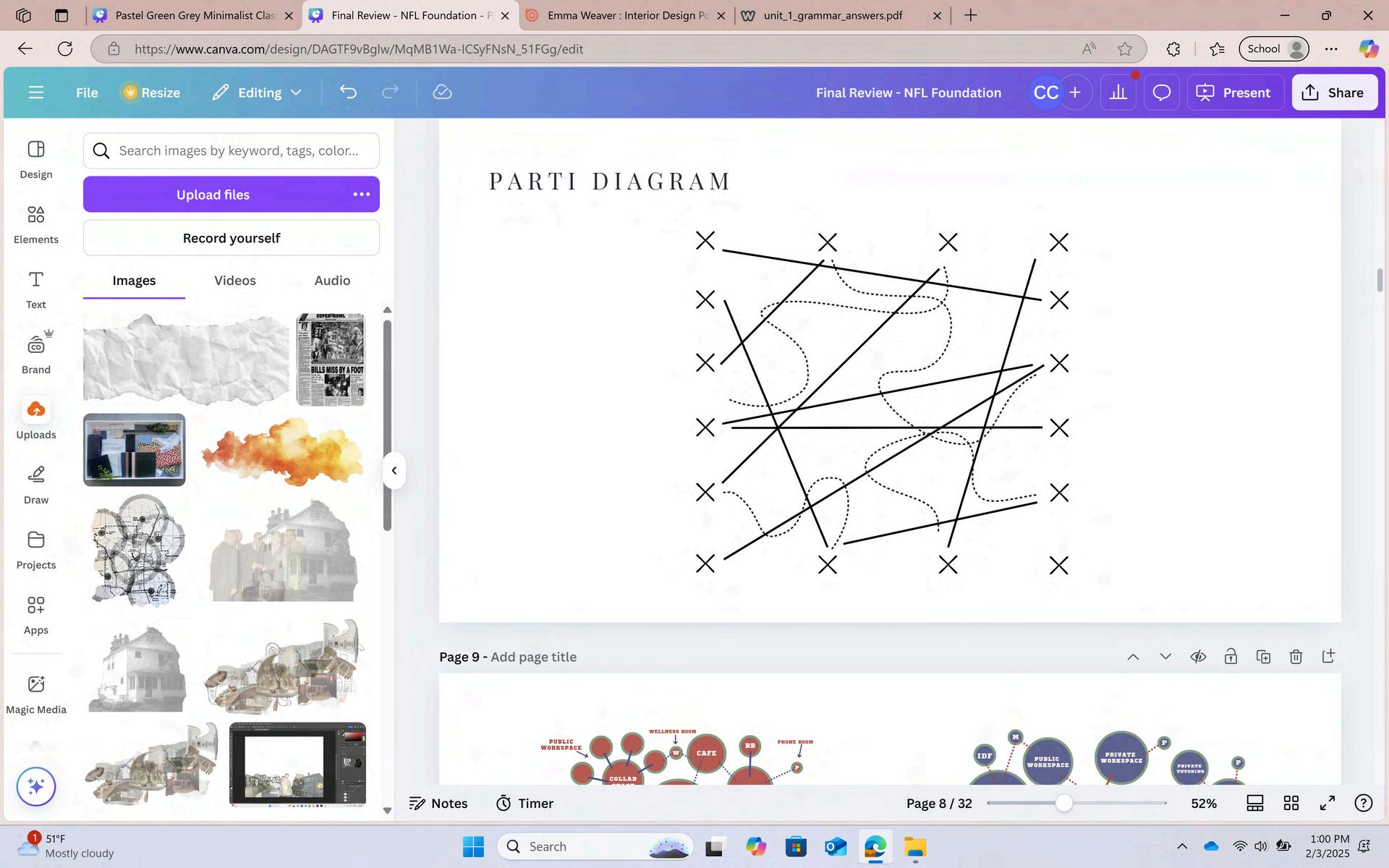Viewport: 1389px width, 868px height.
Task: Adjust the zoom slider handle
Action: pyautogui.click(x=1063, y=803)
